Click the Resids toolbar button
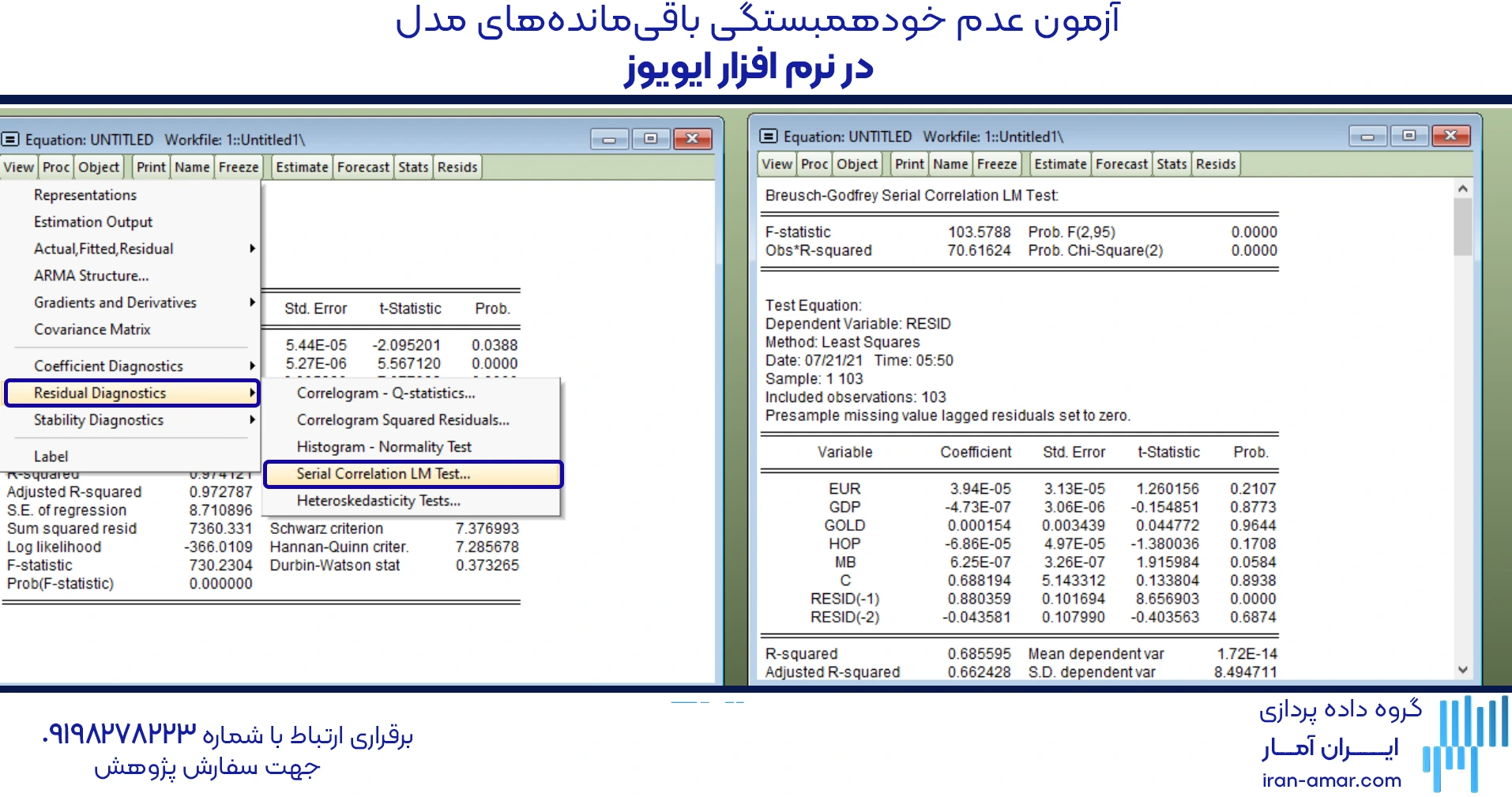Image resolution: width=1512 pixels, height=797 pixels. click(457, 167)
